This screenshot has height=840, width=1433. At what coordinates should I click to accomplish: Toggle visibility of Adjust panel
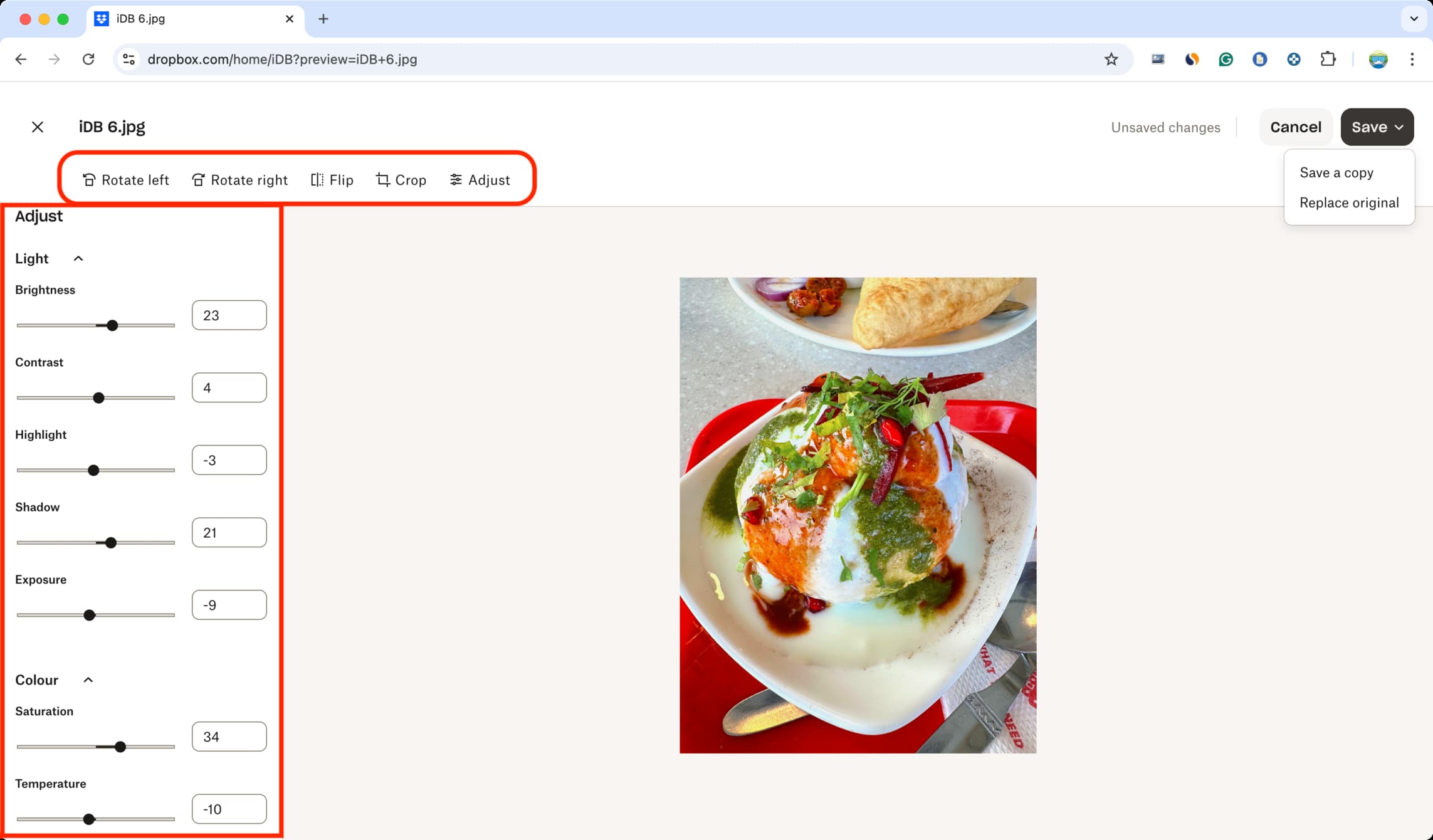[x=480, y=179]
